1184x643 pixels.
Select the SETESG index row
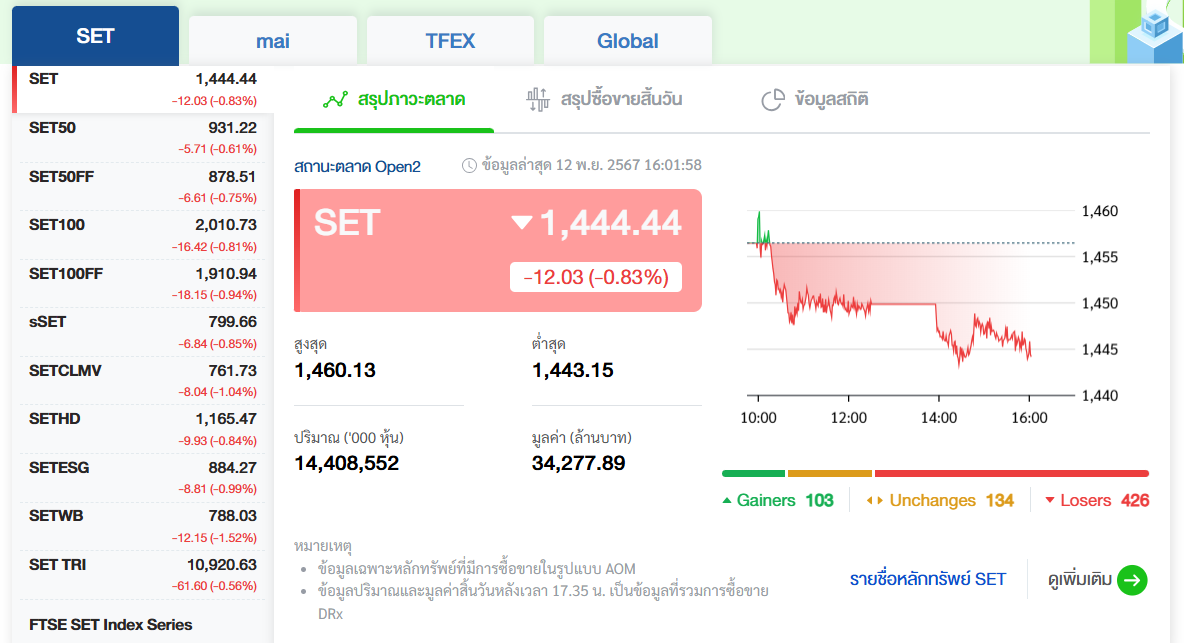(x=143, y=478)
